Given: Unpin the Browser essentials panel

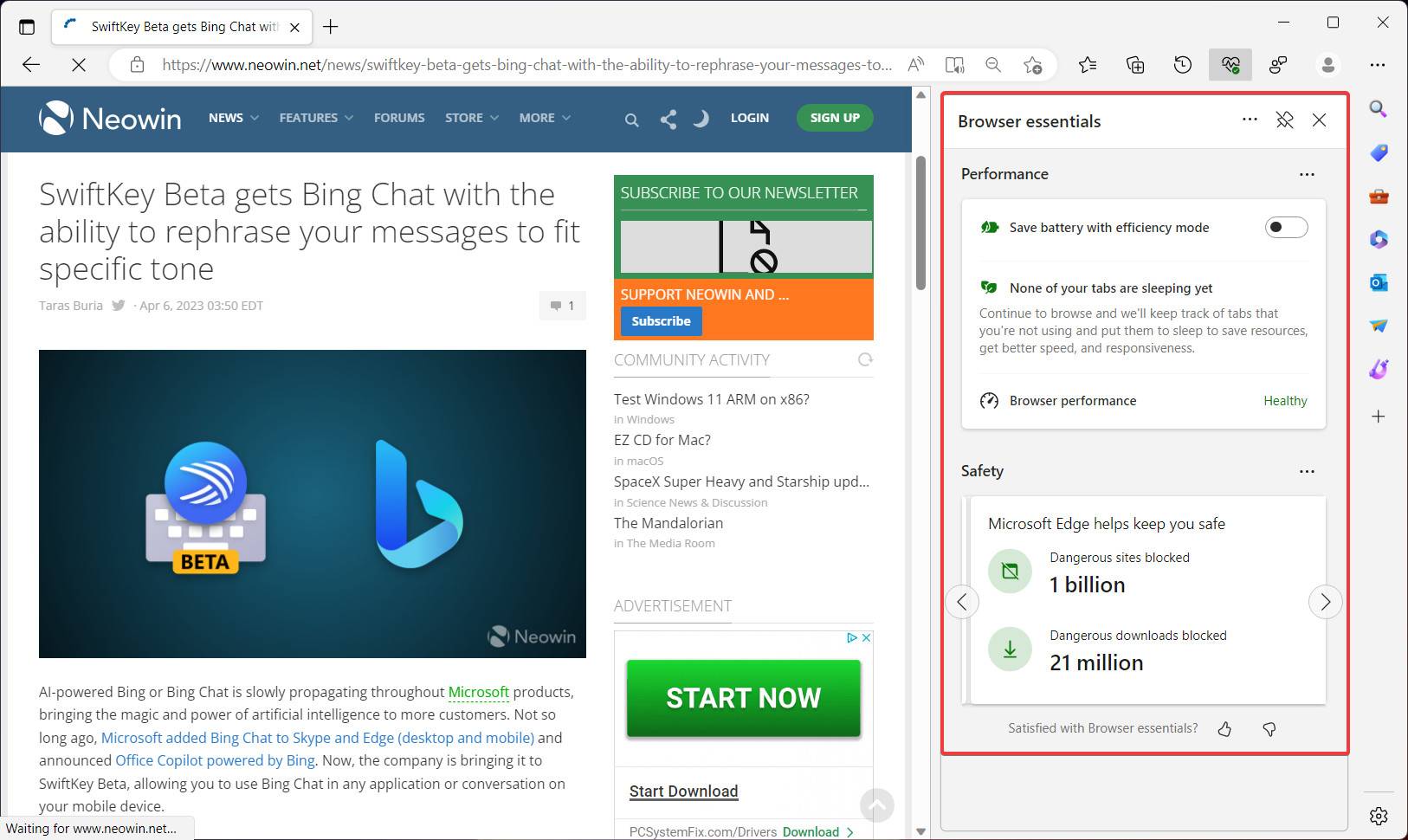Looking at the screenshot, I should click(x=1285, y=120).
